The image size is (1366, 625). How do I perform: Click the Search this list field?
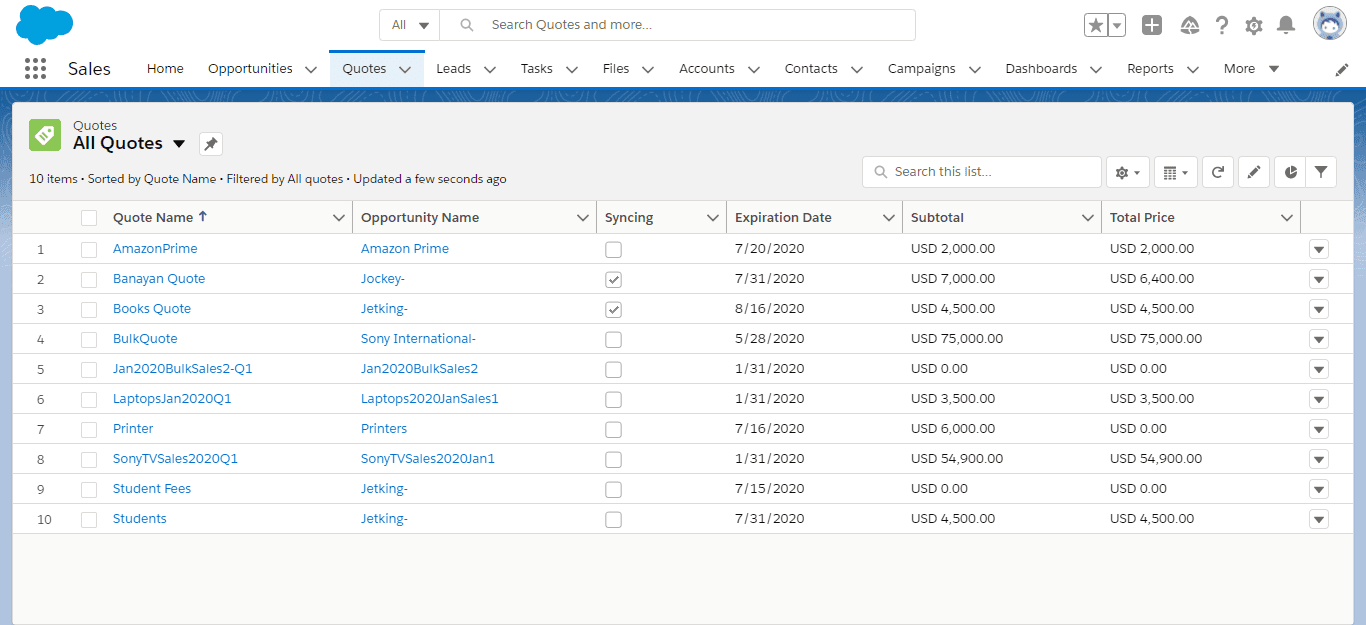coord(982,172)
